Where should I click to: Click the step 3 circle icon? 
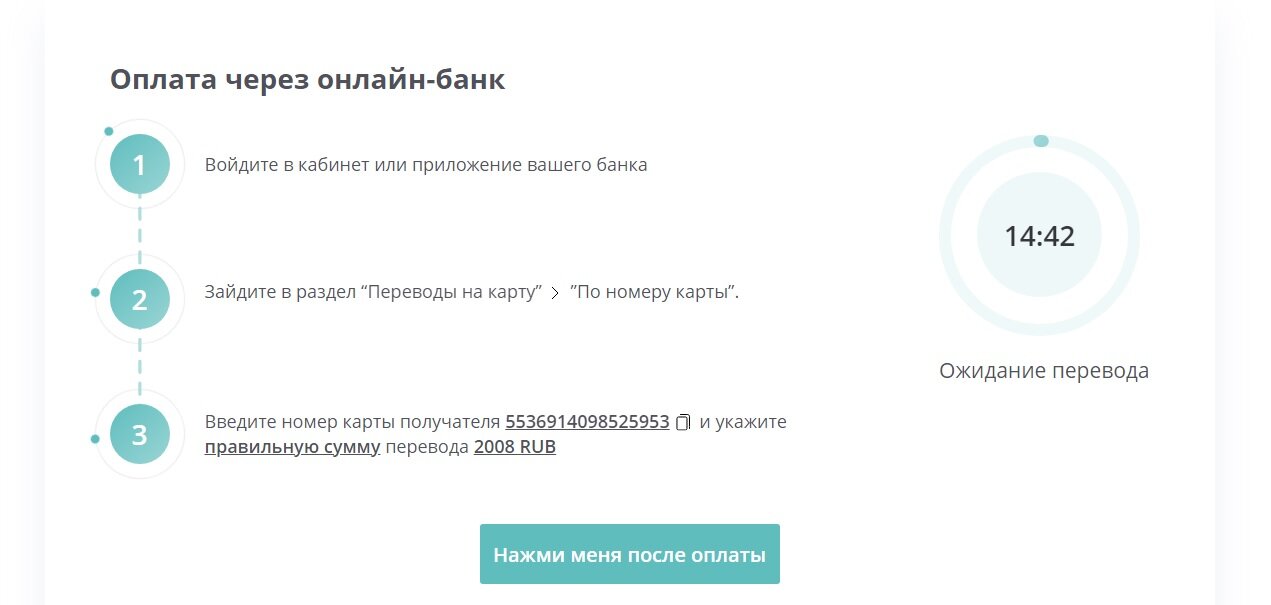click(x=140, y=434)
